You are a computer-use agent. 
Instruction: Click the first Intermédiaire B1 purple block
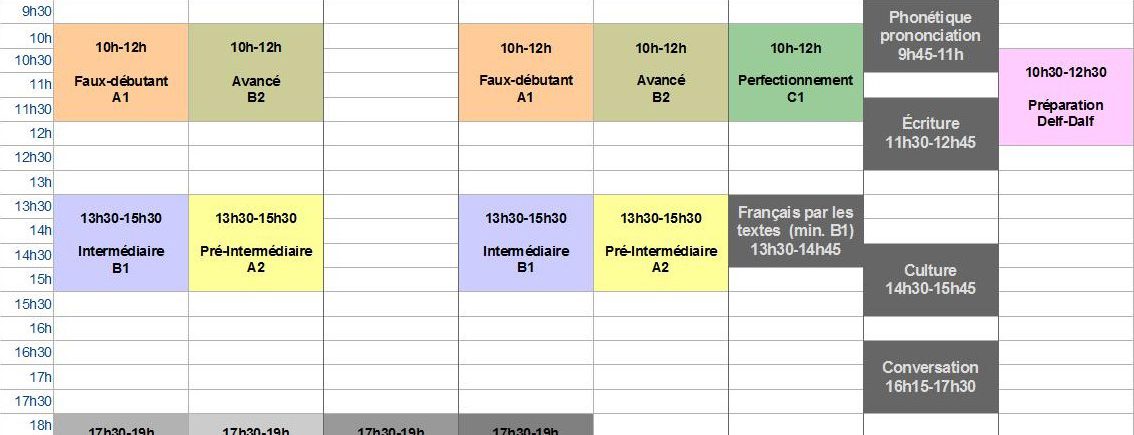[x=121, y=243]
